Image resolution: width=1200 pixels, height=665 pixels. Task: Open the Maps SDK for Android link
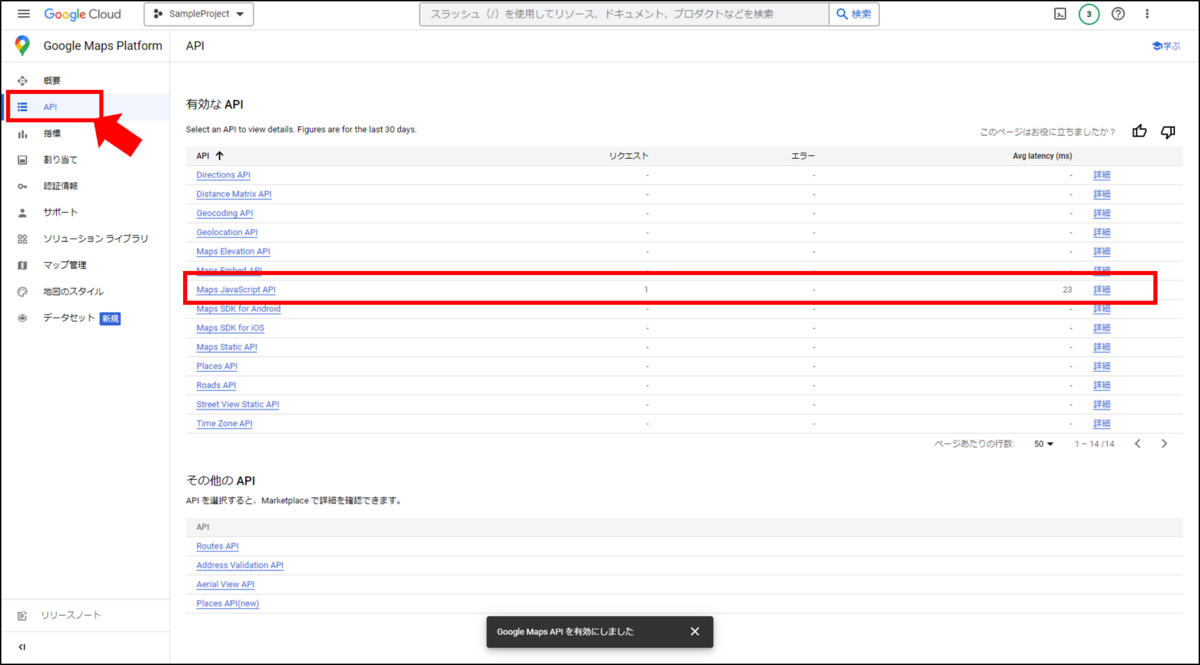click(x=238, y=309)
